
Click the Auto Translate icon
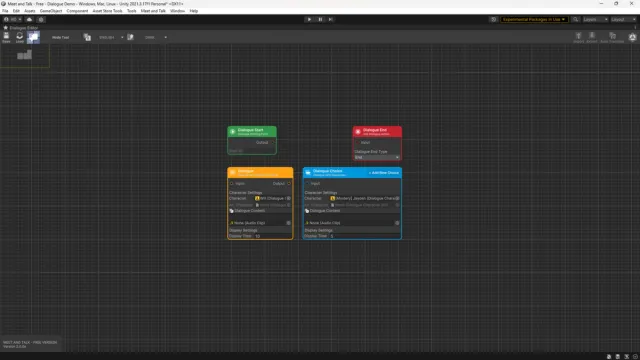612,37
